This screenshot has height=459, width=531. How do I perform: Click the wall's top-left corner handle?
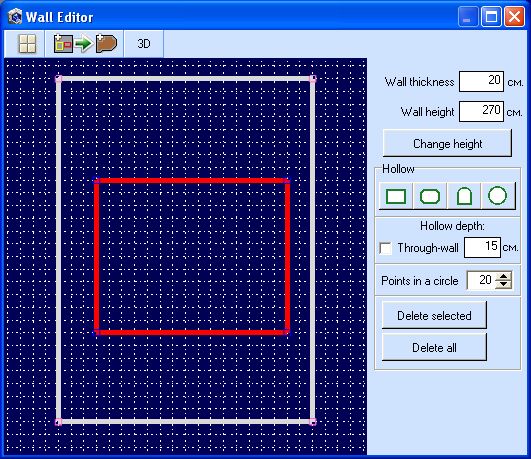58,79
